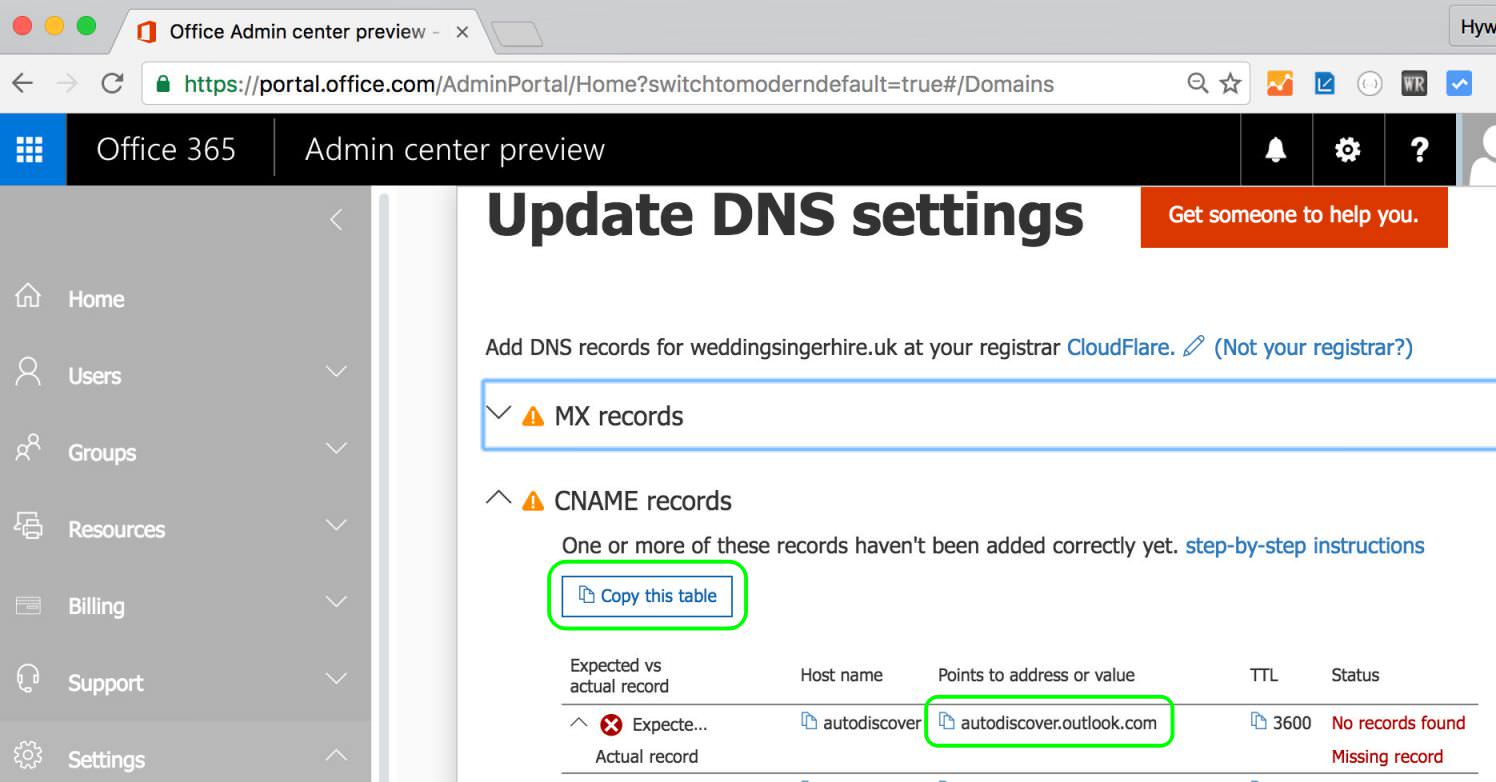This screenshot has height=782, width=1496.
Task: Close the Office Admin center preview tab
Action: pos(462,32)
